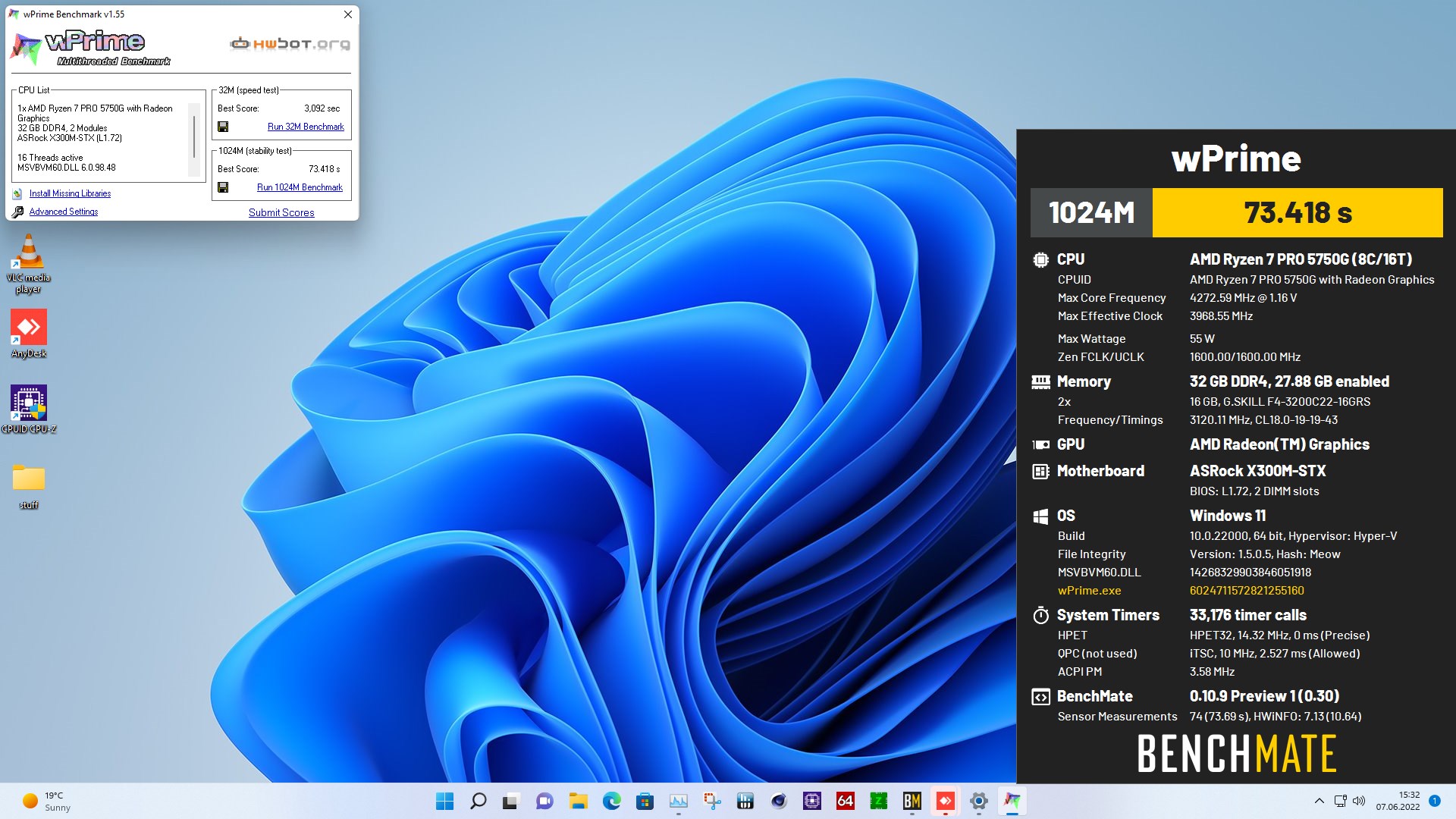This screenshot has height=819, width=1456.
Task: Run the 1024M Benchmark
Action: pos(300,187)
